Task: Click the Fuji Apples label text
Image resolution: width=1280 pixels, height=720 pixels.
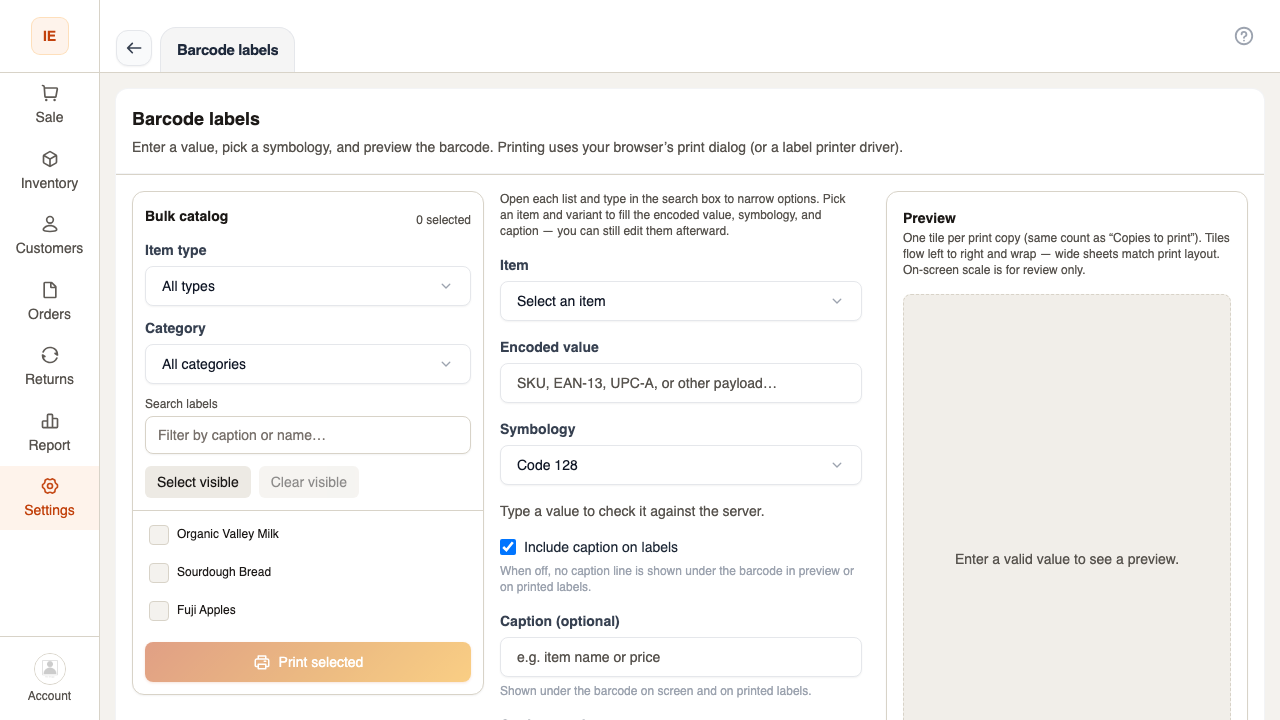Action: pos(206,610)
